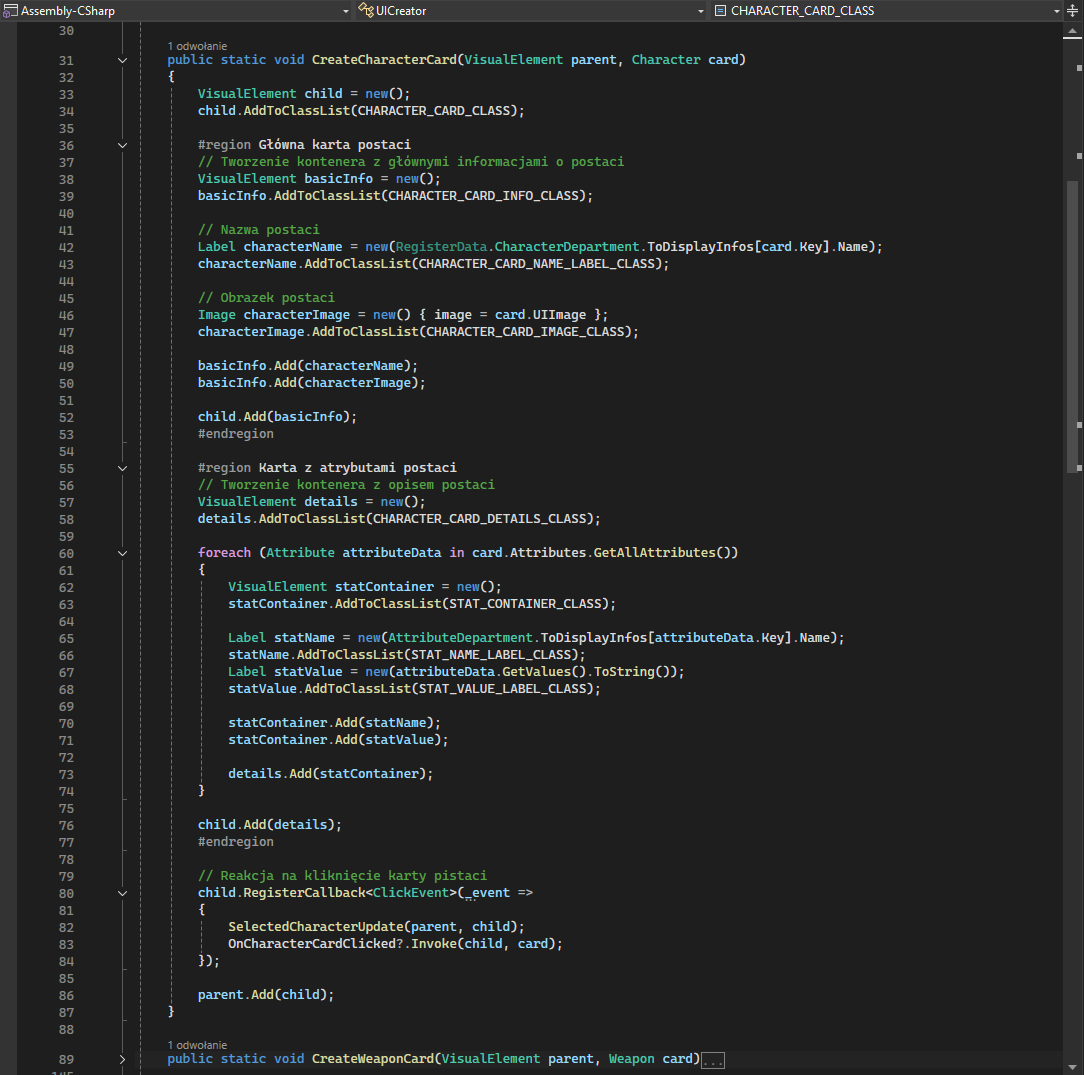This screenshot has width=1084, height=1075.
Task: Collapse the 'Karta z atrybutami postaci' region
Action: [123, 468]
